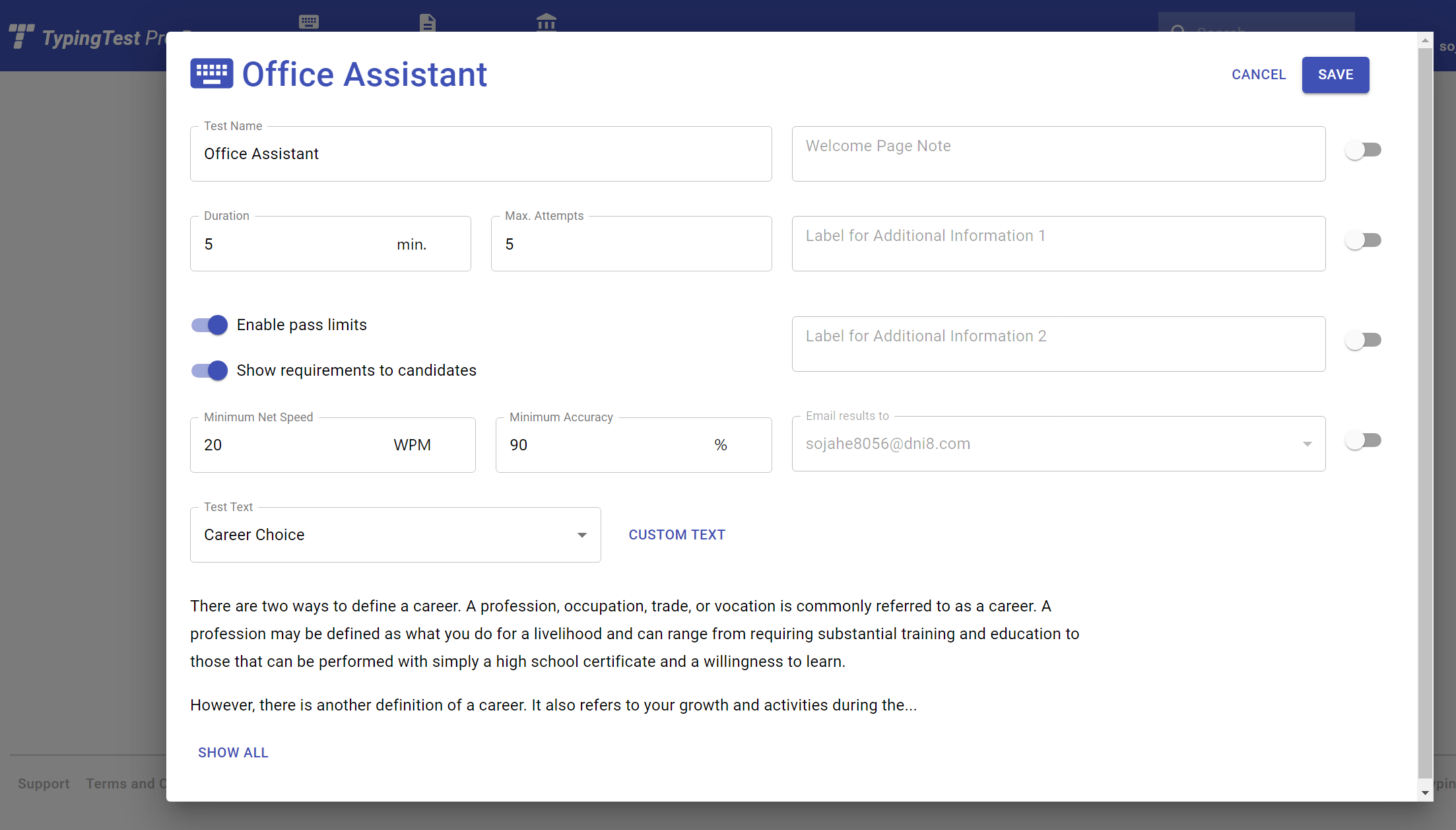The image size is (1456, 830).
Task: Click SHOW ALL to expand test text
Action: tap(234, 752)
